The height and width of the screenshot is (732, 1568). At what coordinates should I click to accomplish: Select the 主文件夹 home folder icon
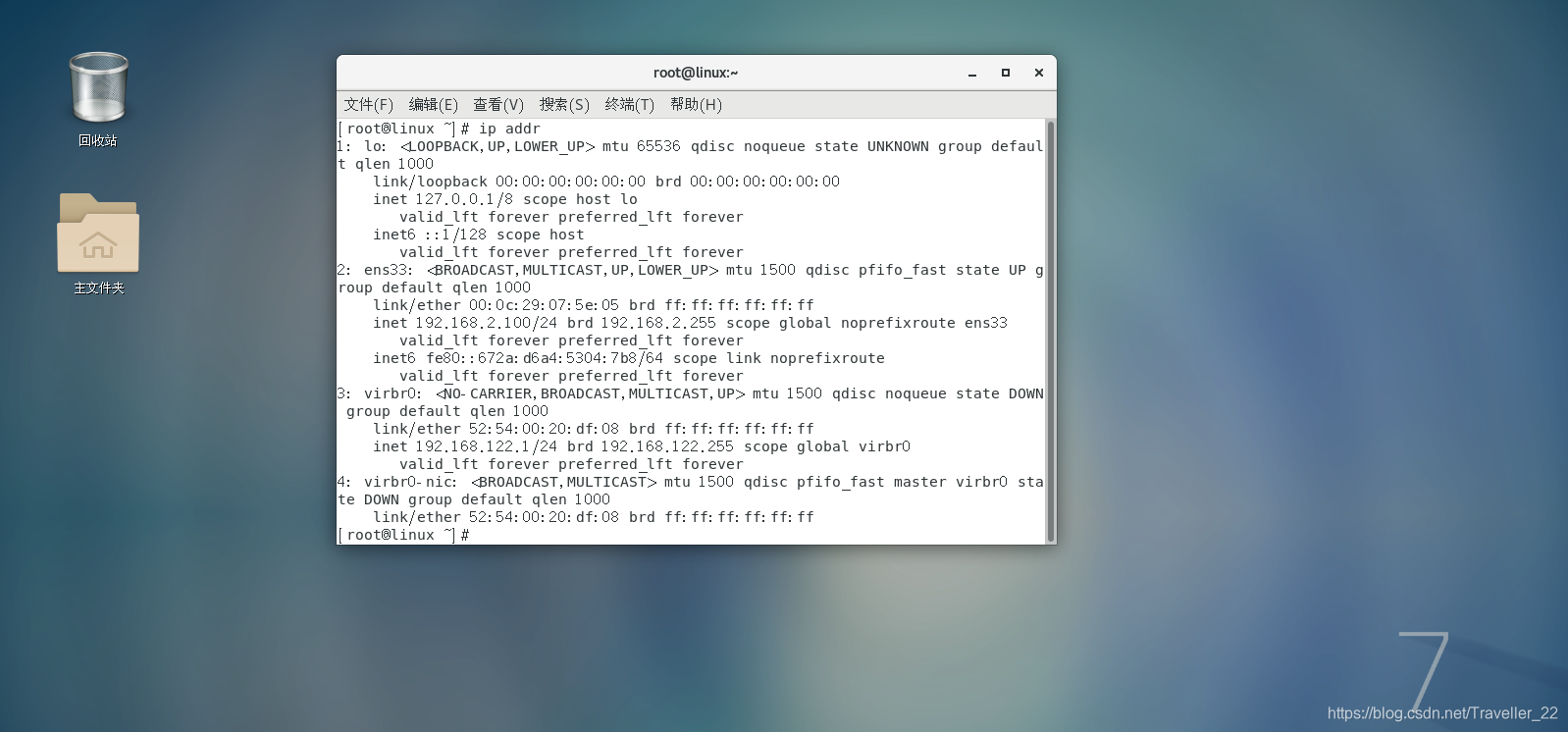coord(98,233)
